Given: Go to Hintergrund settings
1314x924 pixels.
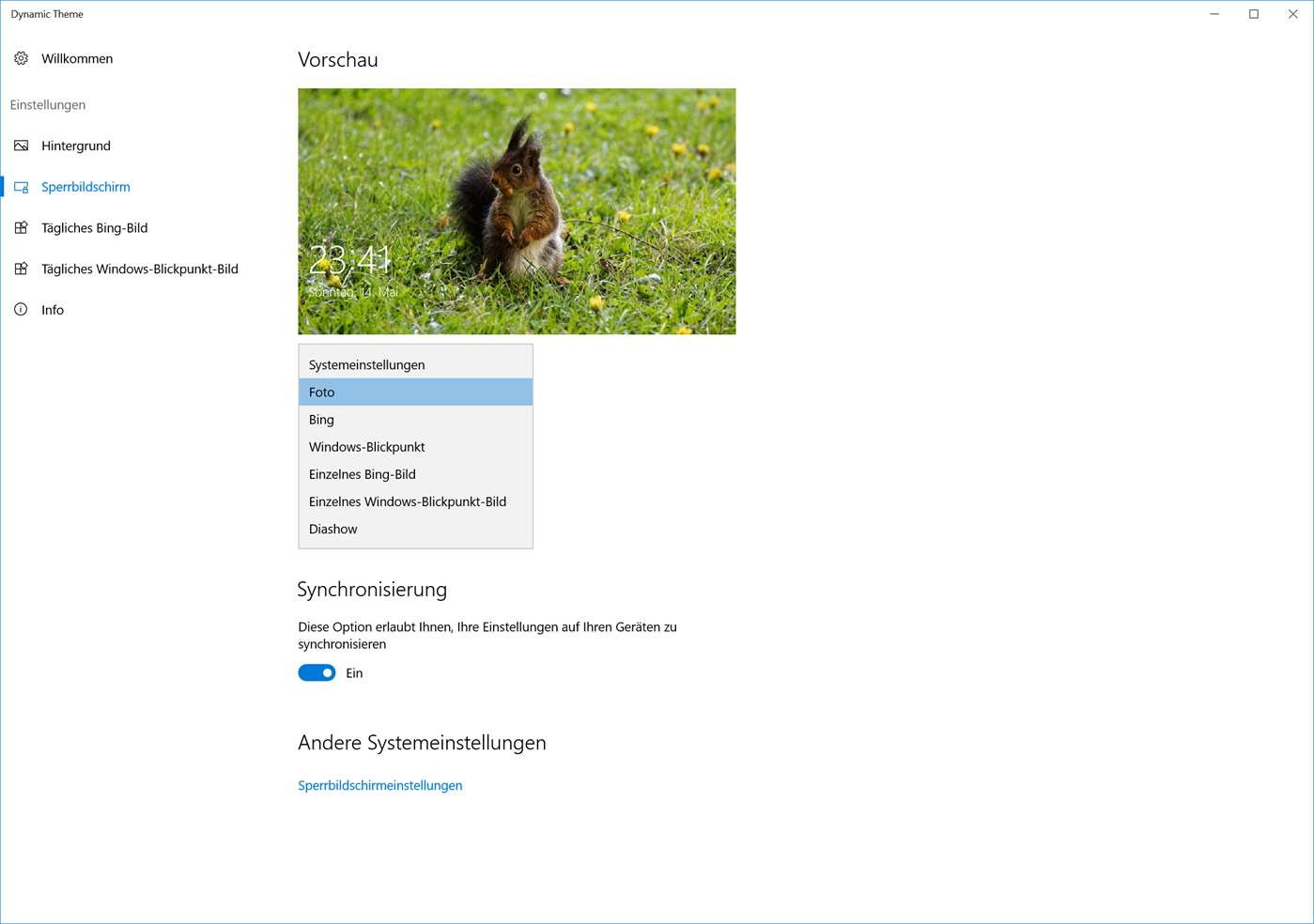Looking at the screenshot, I should coord(76,146).
